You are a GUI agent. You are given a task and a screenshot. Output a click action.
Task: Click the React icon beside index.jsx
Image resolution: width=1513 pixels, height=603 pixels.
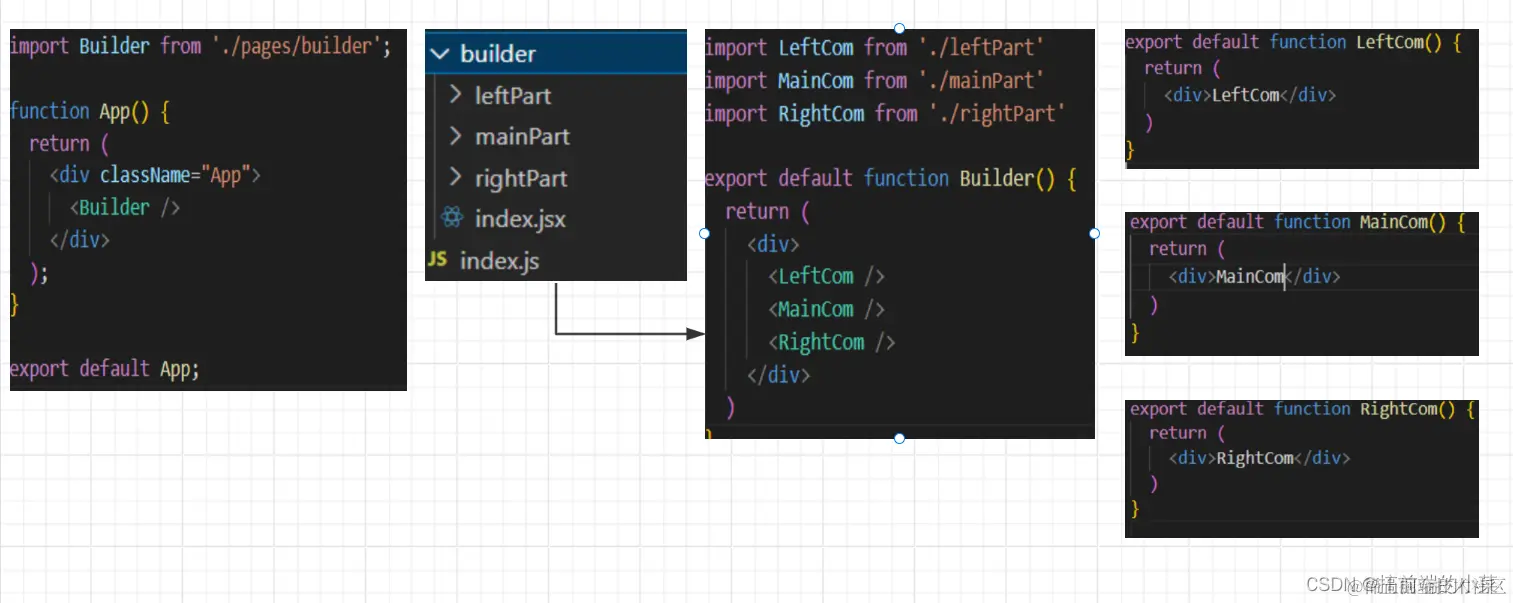pos(452,218)
